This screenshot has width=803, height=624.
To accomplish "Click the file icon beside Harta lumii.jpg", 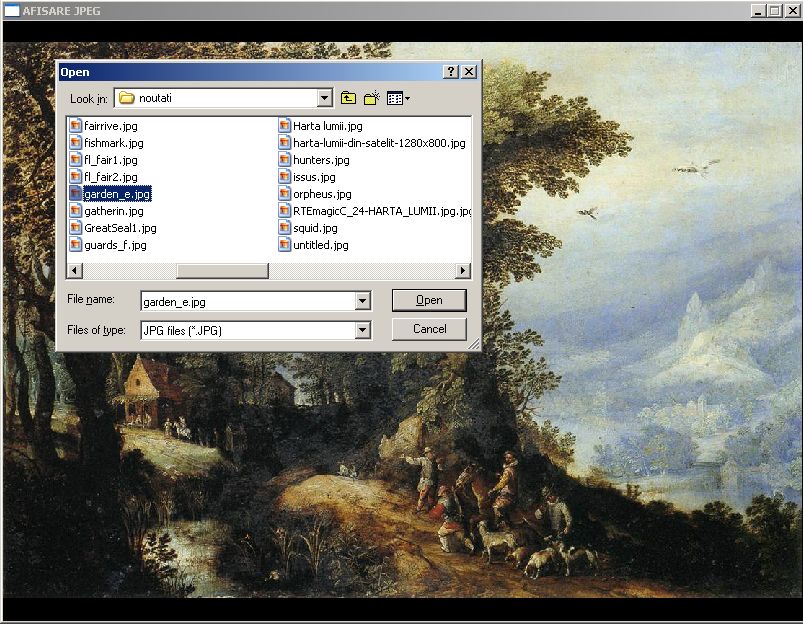I will click(285, 126).
